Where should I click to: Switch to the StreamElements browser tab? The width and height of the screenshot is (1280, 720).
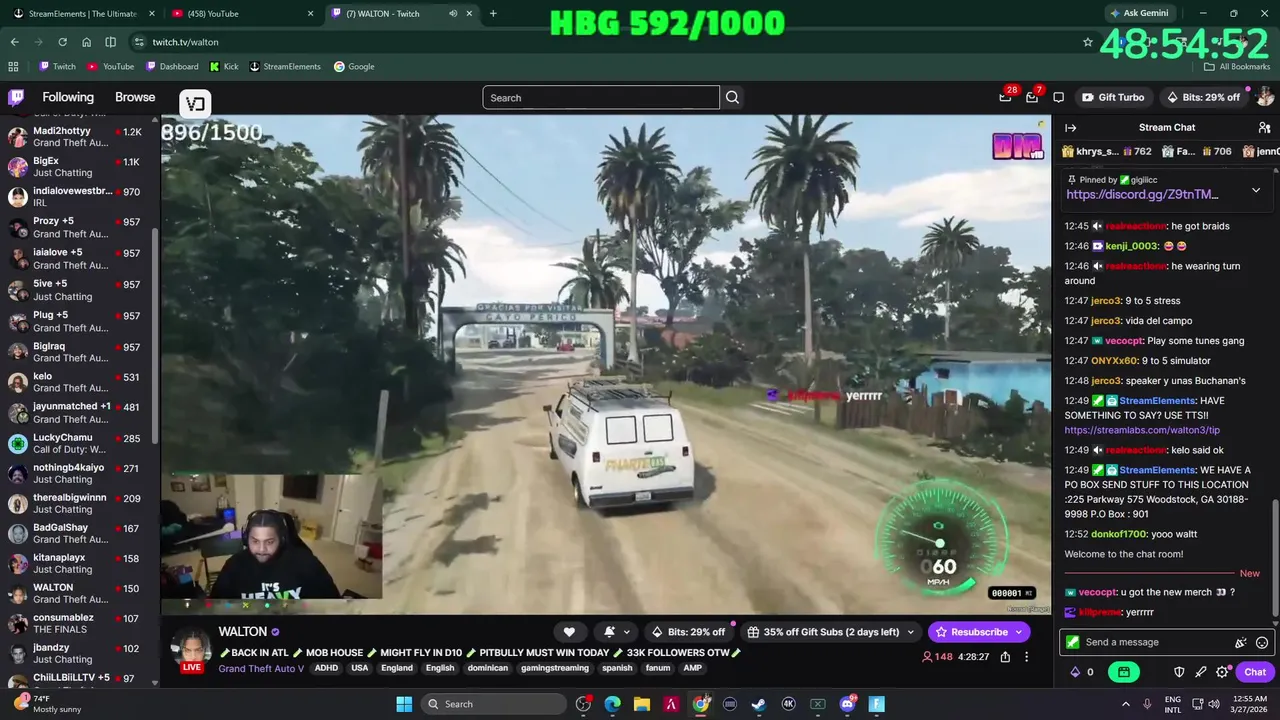coord(83,14)
